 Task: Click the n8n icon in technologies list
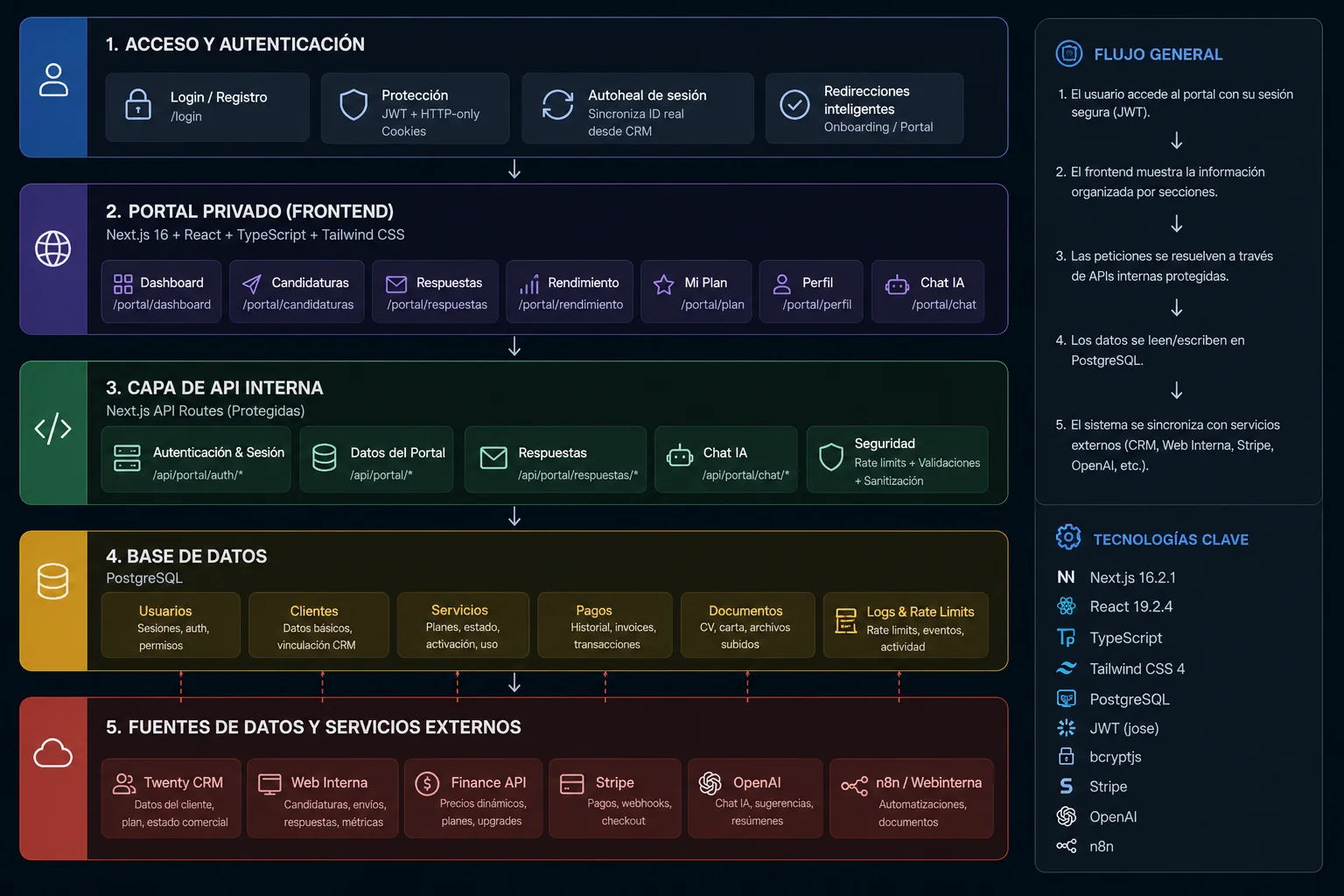pyautogui.click(x=1066, y=846)
